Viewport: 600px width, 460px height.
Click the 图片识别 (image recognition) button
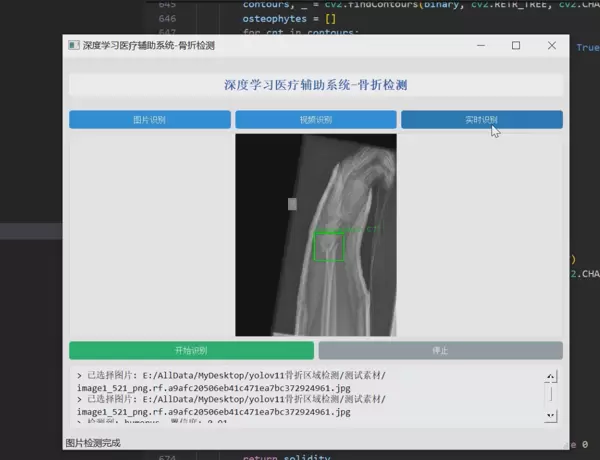pyautogui.click(x=150, y=120)
